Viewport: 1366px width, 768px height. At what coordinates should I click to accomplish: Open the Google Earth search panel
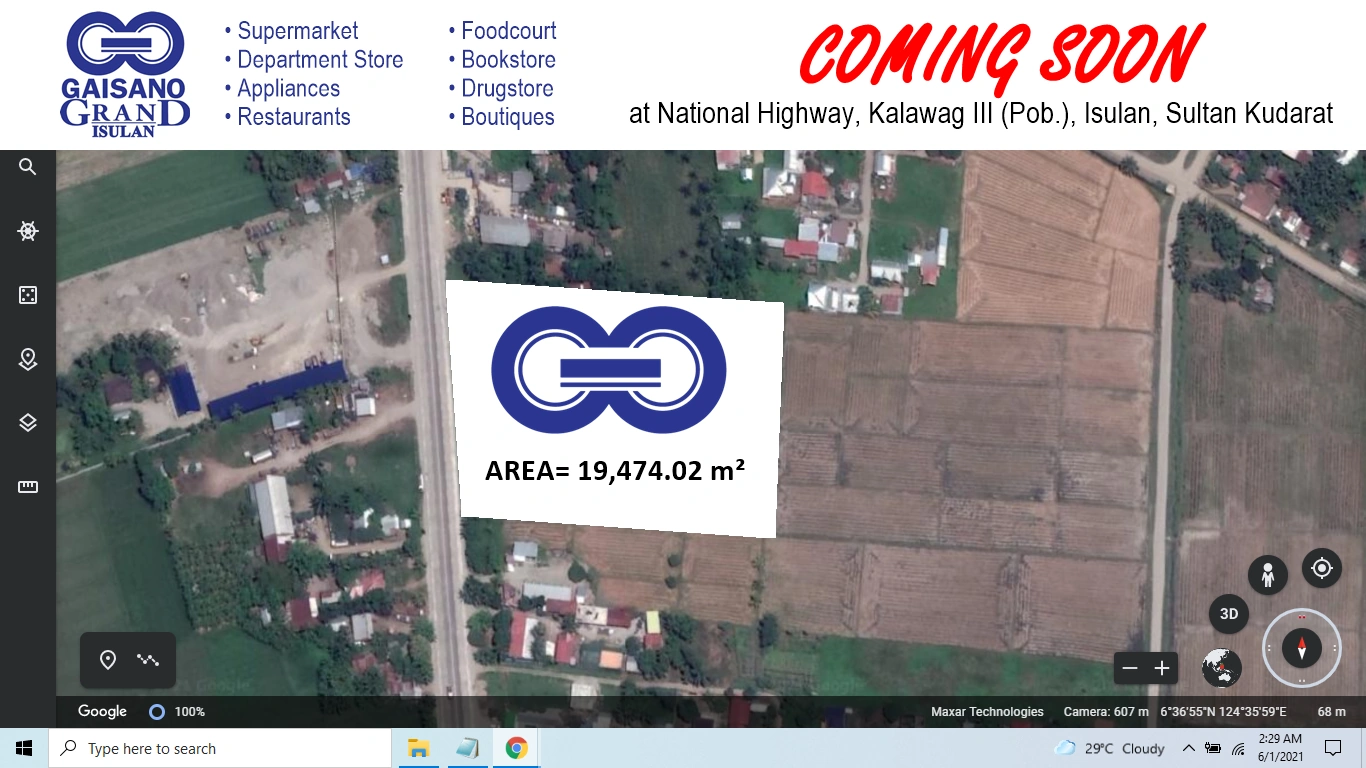28,167
